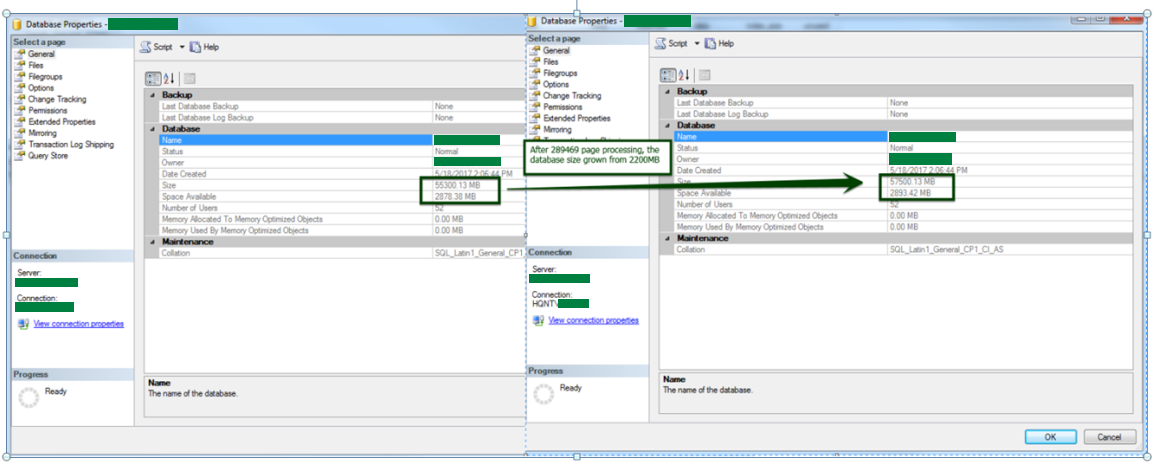Select the SQL_Latin1_General_CP1_CI_AS collation value

point(947,250)
